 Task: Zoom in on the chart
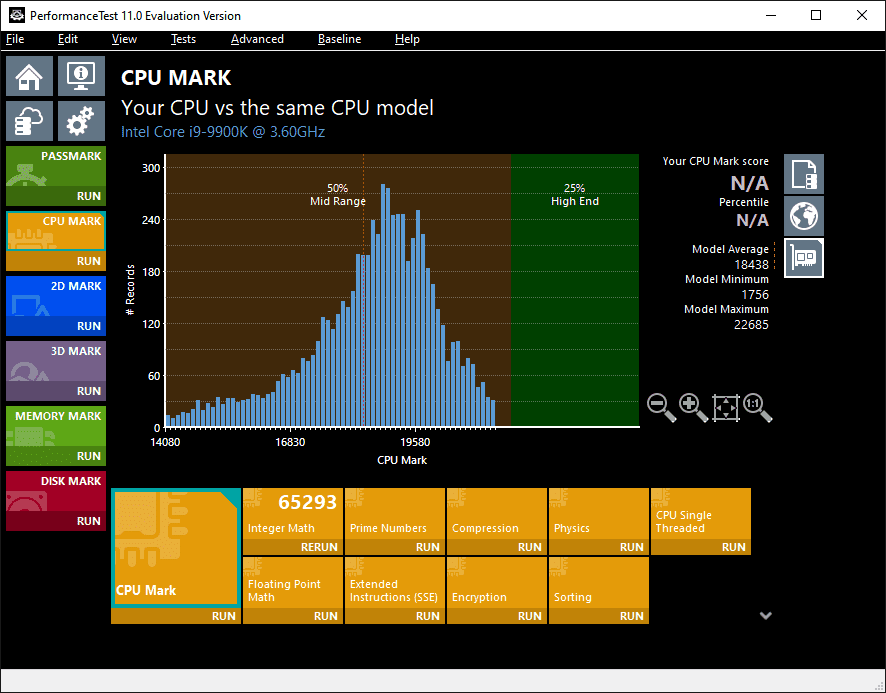[x=693, y=408]
